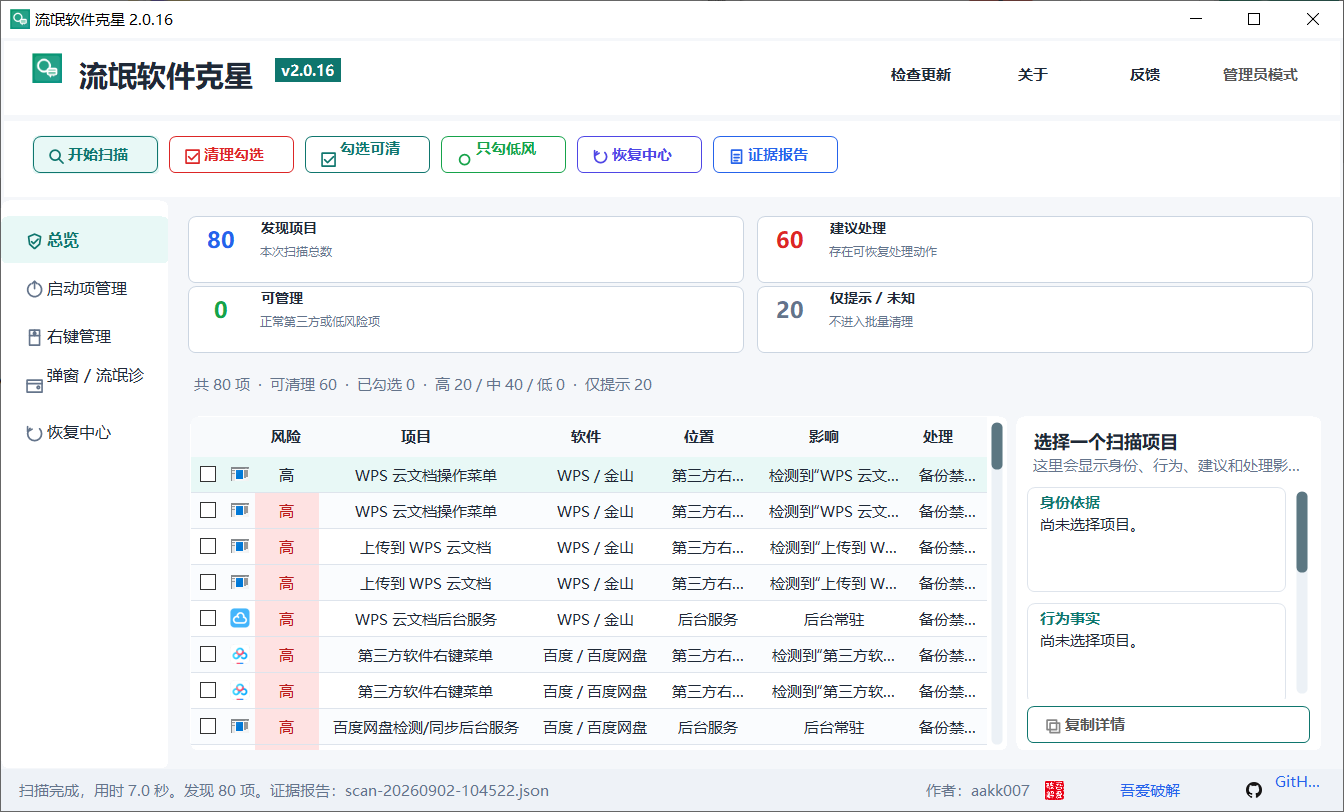Click the 软件 column header
This screenshot has height=812, width=1344.
[586, 437]
